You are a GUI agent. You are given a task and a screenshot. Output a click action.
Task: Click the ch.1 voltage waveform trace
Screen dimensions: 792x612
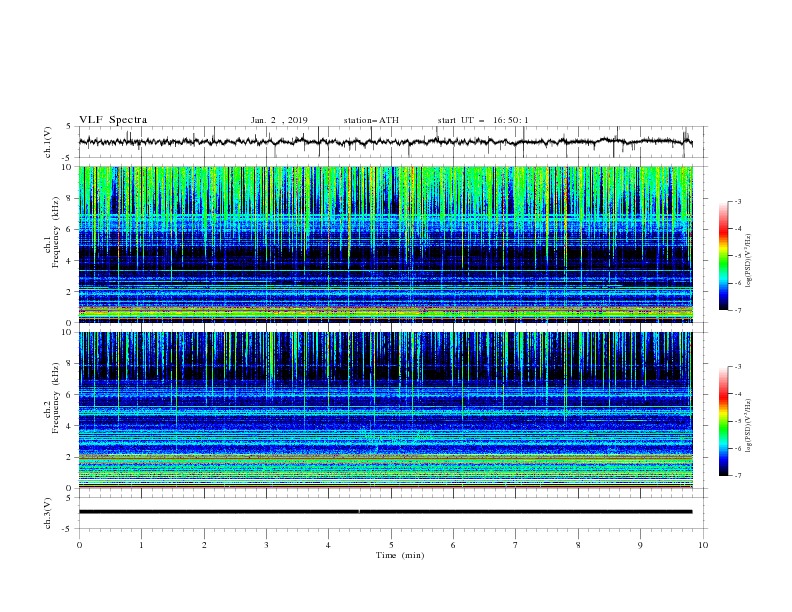pyautogui.click(x=385, y=141)
